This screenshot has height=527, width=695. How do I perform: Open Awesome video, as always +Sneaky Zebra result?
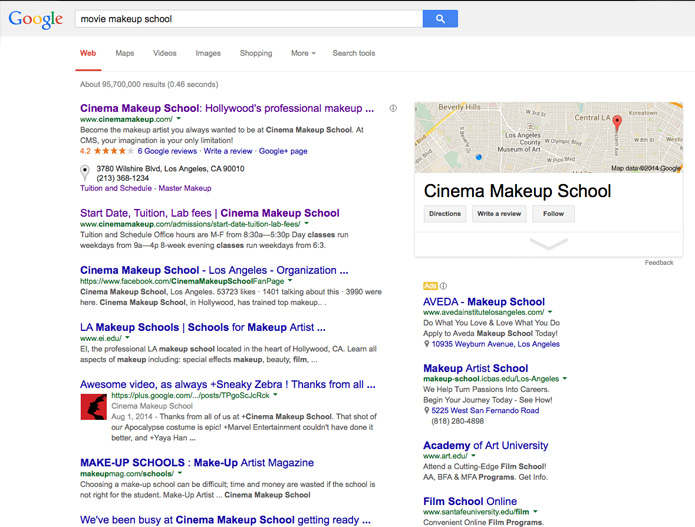(x=228, y=384)
